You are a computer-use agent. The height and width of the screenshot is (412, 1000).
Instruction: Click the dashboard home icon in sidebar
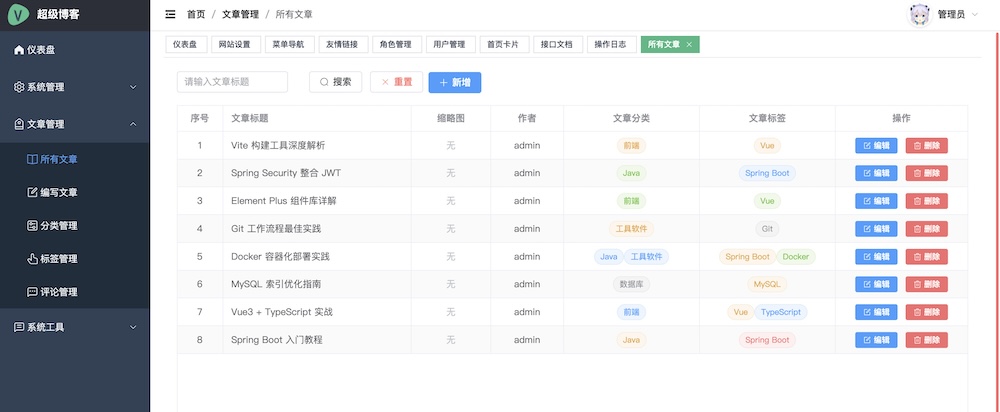[19, 50]
